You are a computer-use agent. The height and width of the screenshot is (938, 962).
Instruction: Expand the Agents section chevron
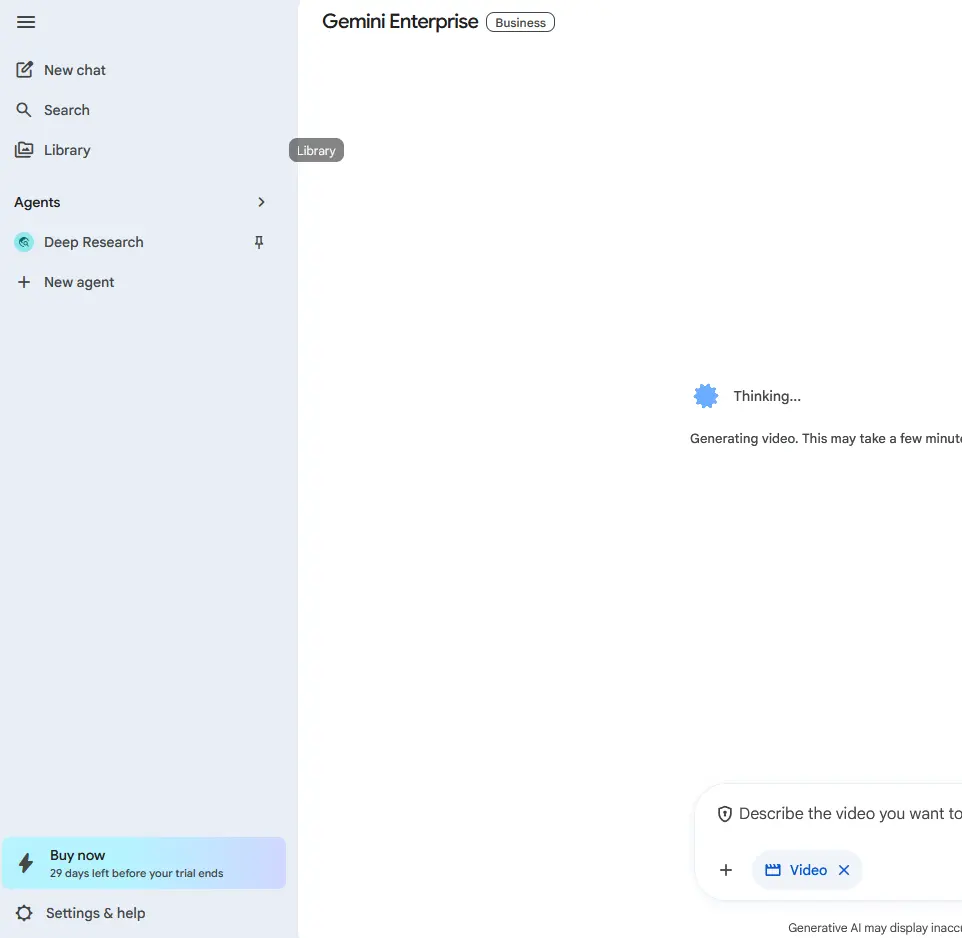261,202
